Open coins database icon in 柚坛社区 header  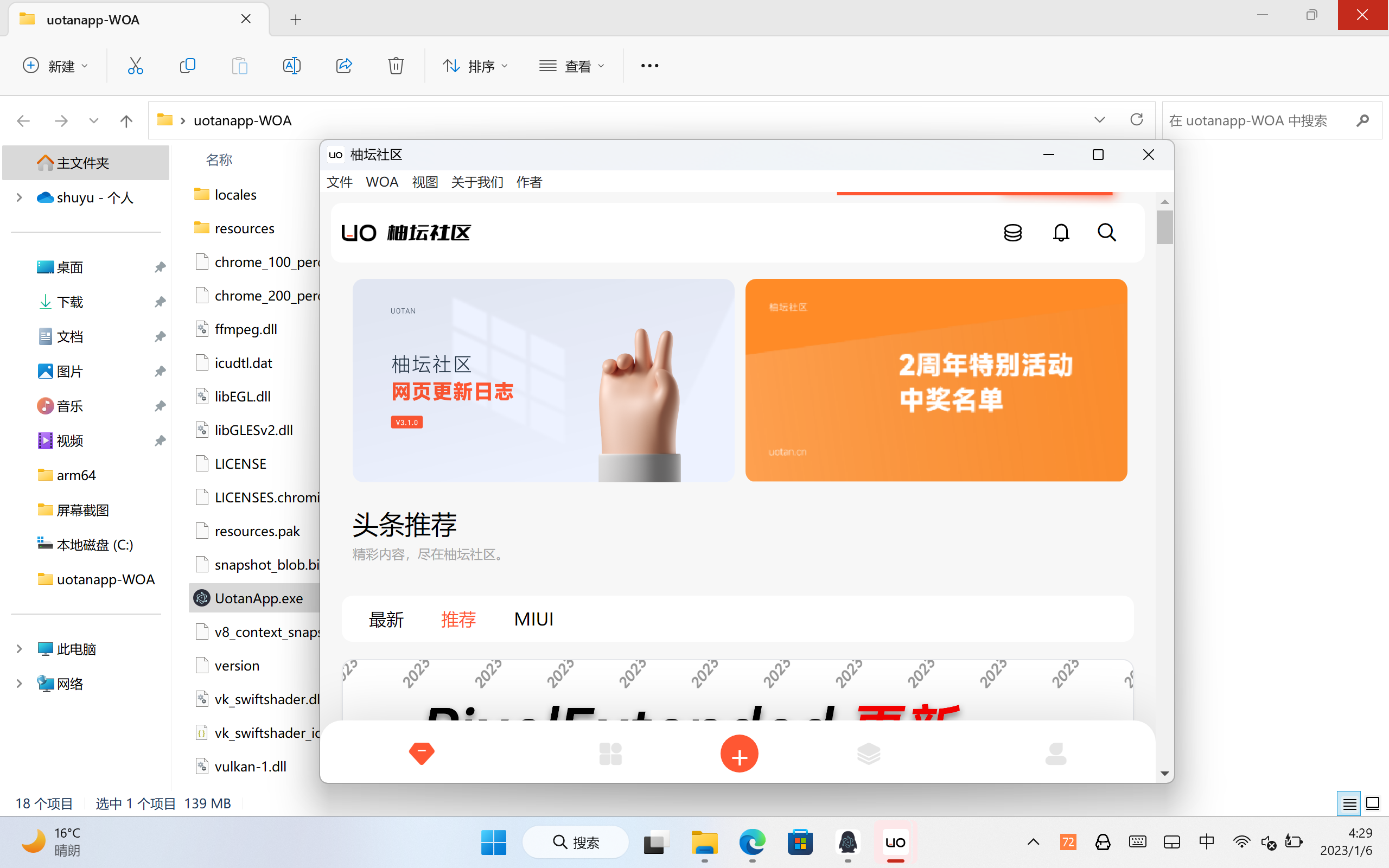point(1012,233)
